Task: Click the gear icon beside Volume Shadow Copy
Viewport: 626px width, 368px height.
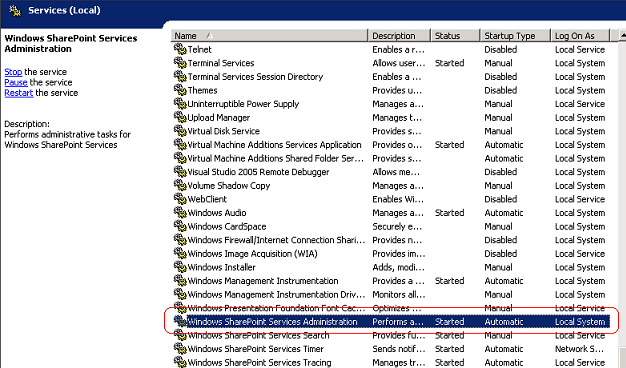Action: (x=180, y=185)
